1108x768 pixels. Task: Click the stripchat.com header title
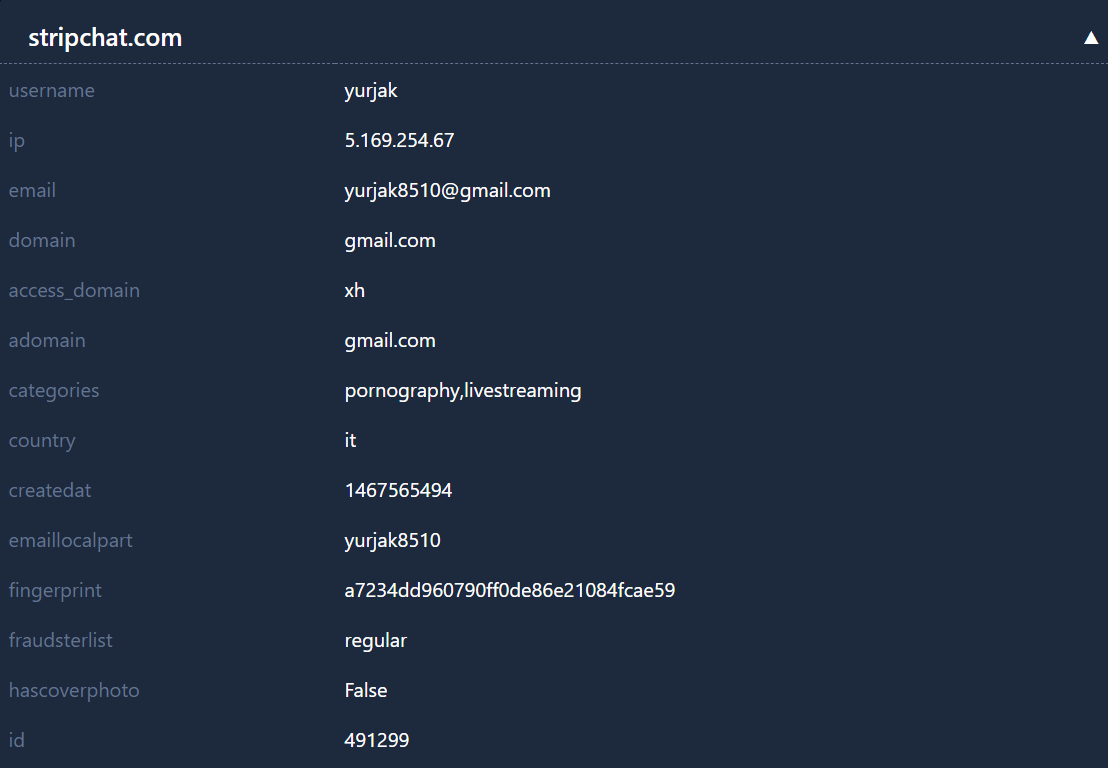[x=105, y=38]
